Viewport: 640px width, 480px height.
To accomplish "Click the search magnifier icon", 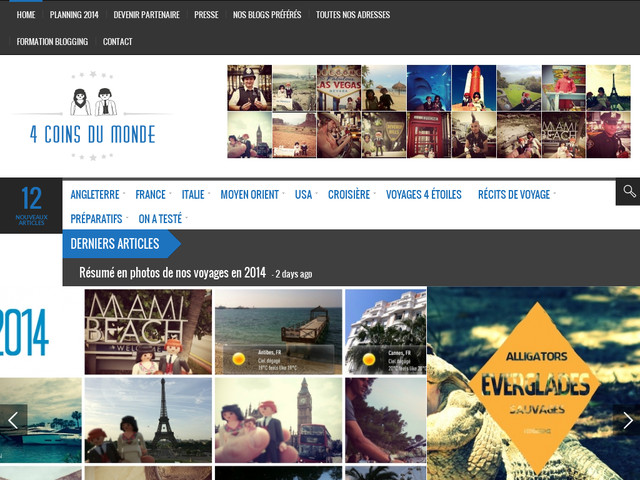I will pos(628,192).
